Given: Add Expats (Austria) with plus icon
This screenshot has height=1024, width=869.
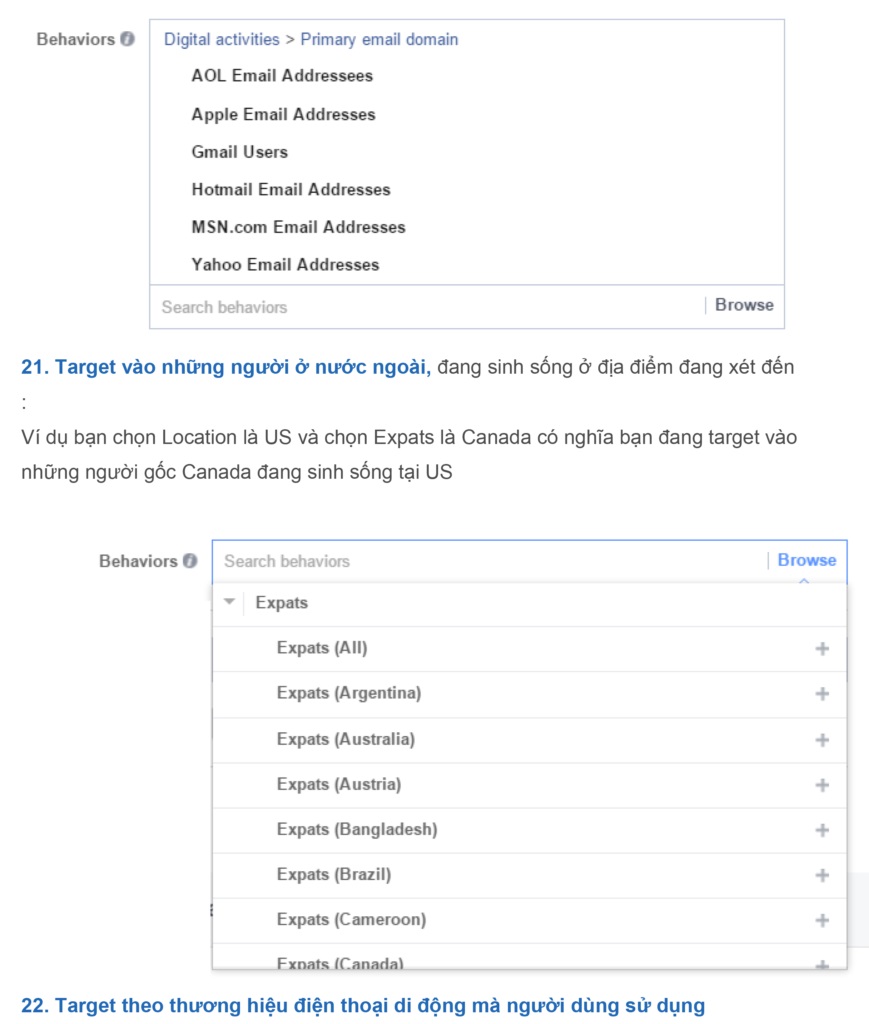Looking at the screenshot, I should (x=822, y=785).
